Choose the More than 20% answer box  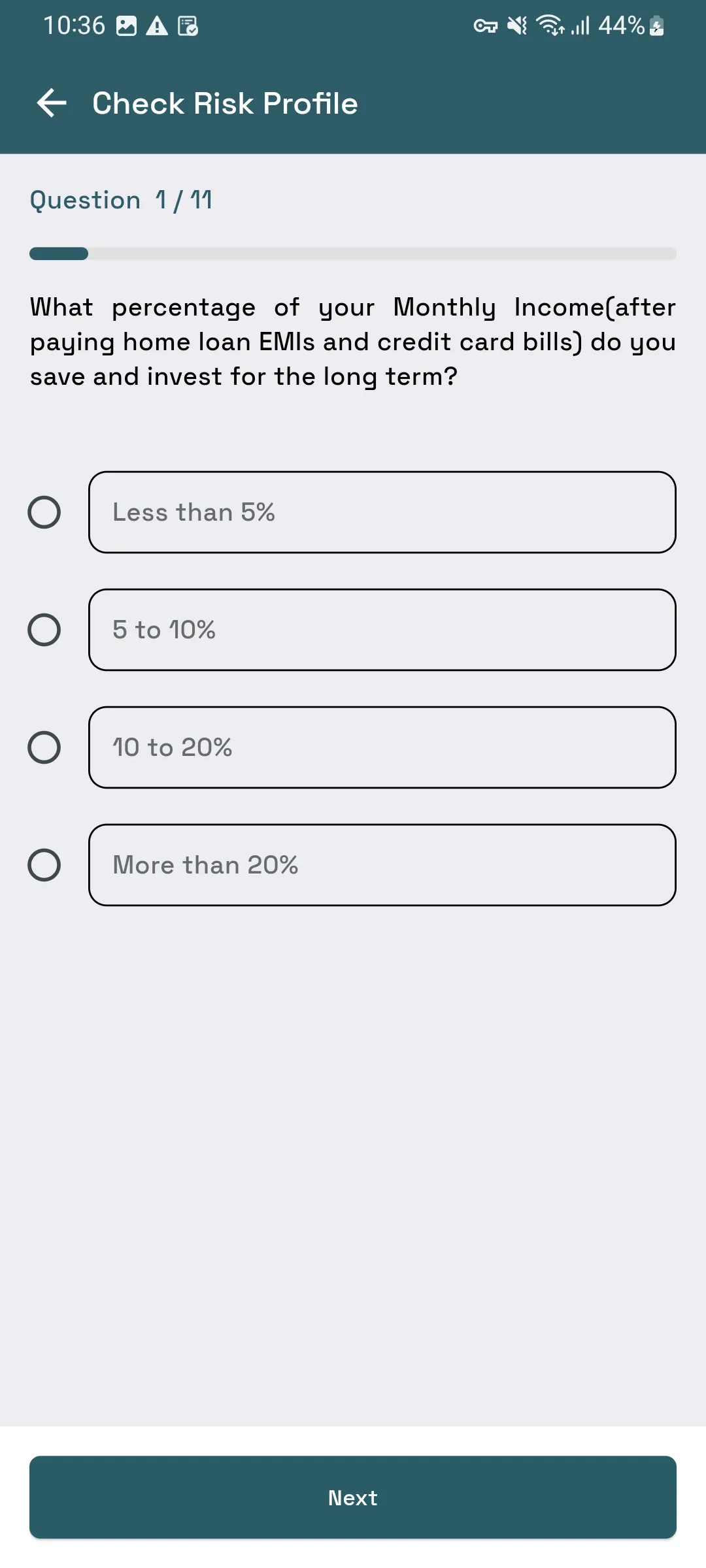point(382,865)
